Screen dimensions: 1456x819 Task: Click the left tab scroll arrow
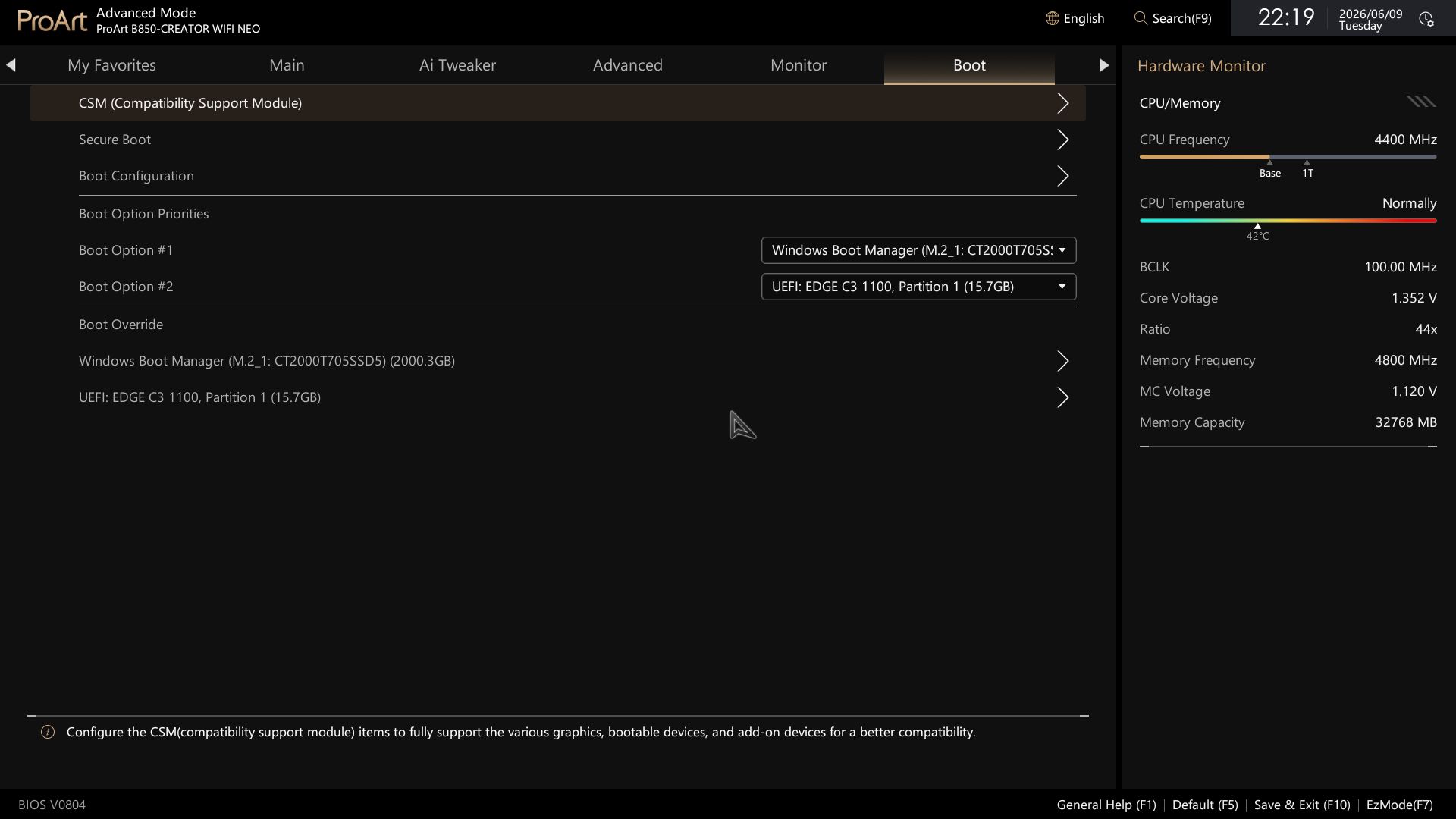pos(11,65)
